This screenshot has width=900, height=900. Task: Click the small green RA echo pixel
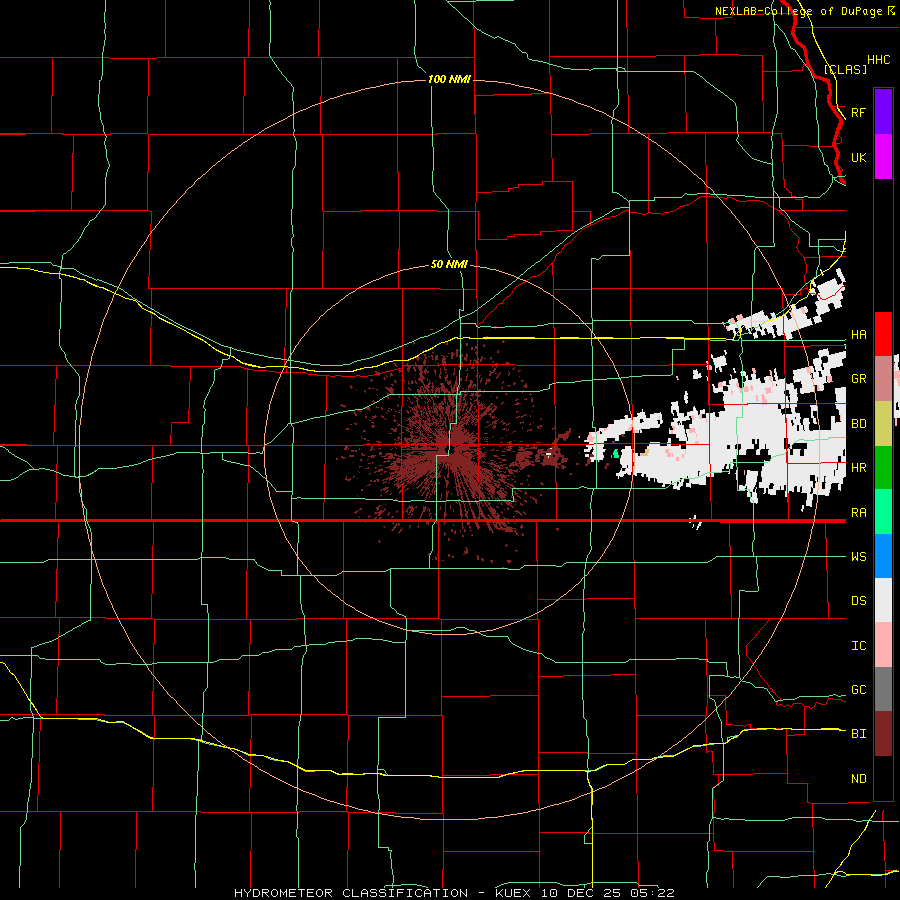point(616,454)
